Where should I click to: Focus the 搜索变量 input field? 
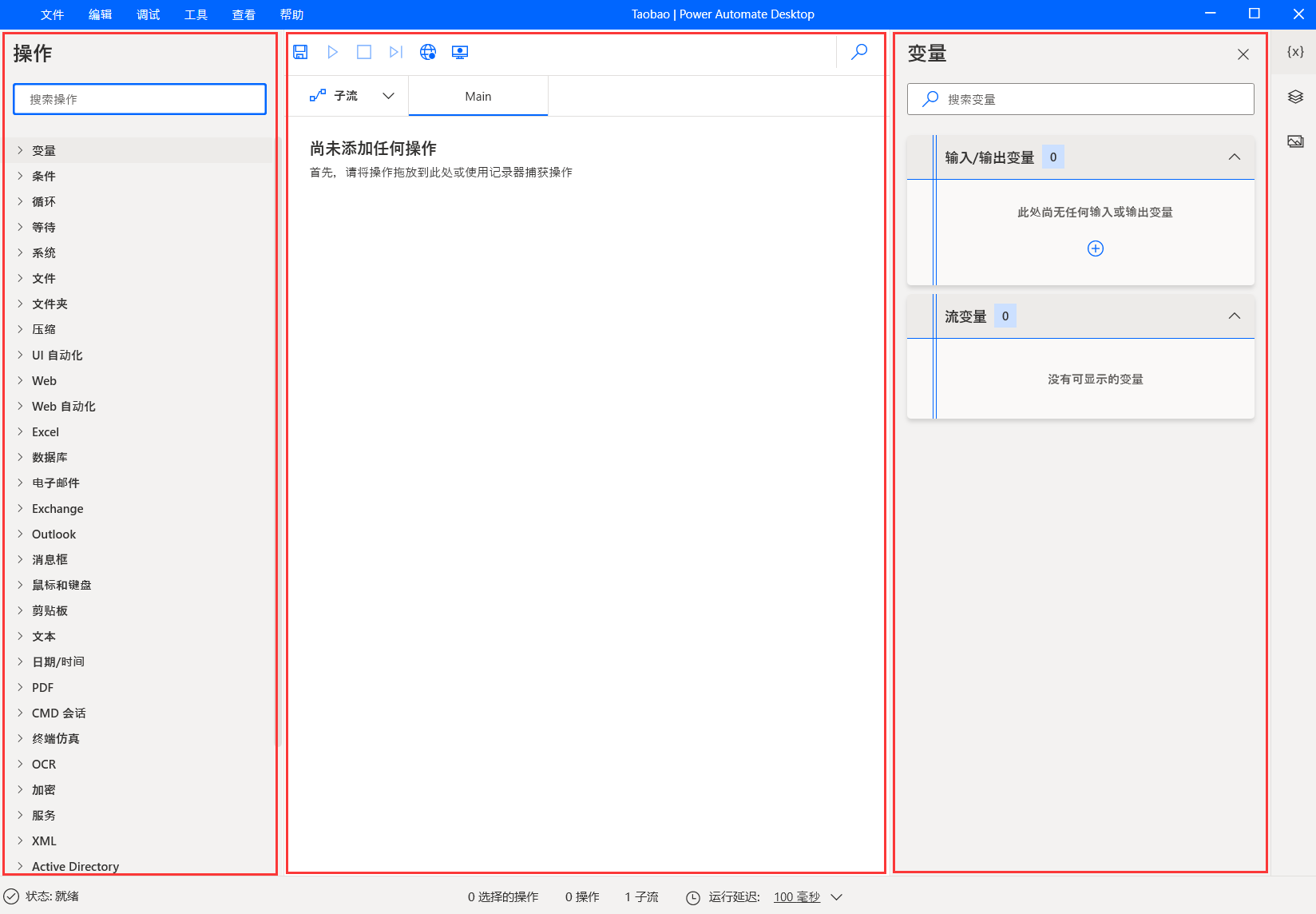tap(1080, 99)
